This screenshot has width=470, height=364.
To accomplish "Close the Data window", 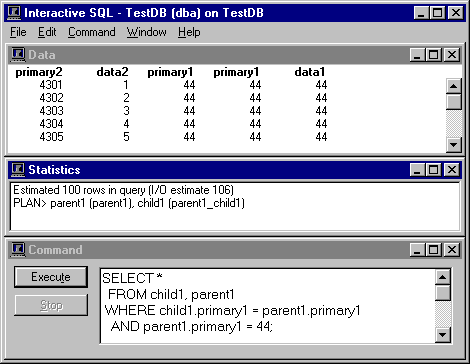I will [452, 55].
